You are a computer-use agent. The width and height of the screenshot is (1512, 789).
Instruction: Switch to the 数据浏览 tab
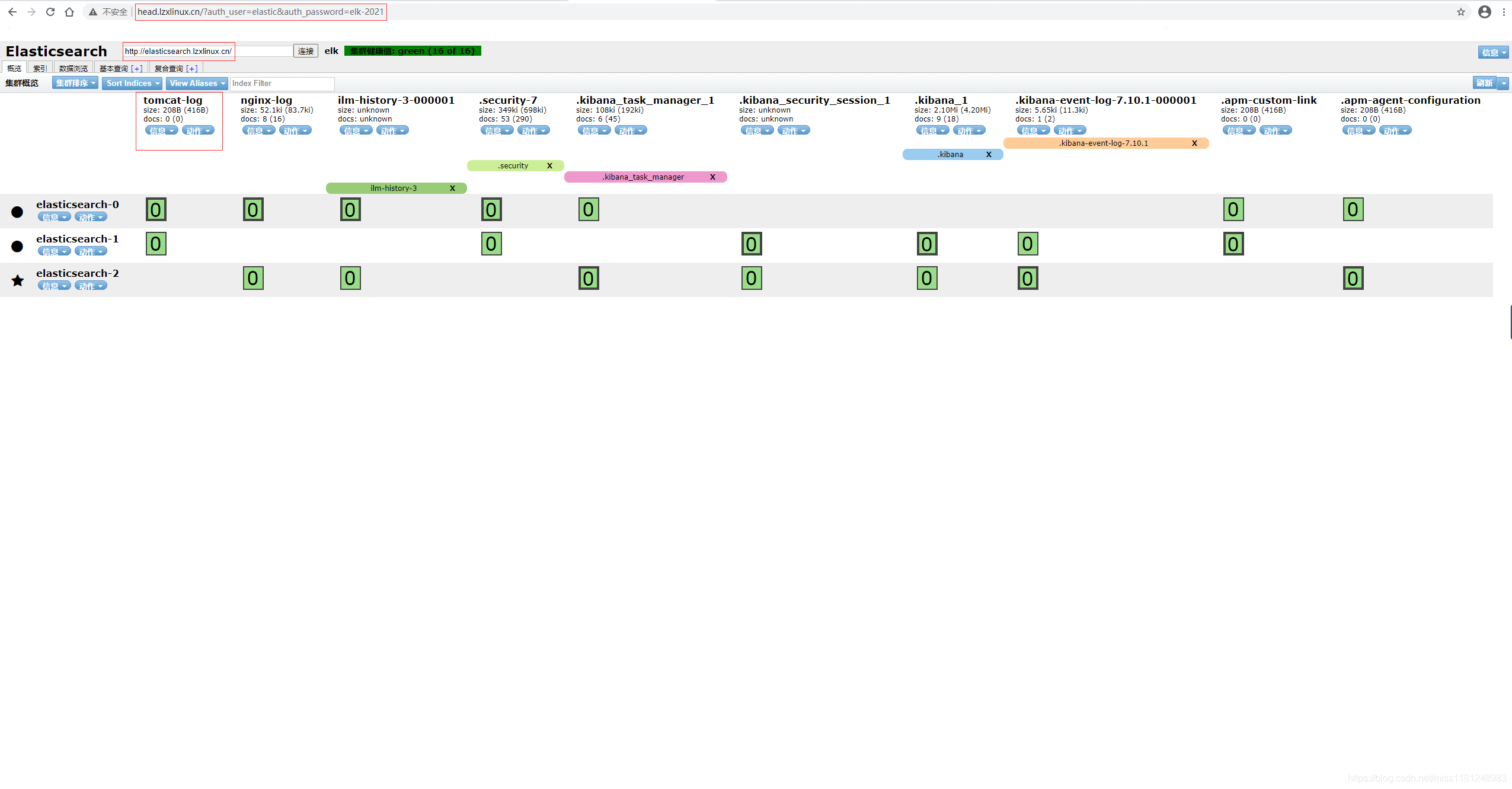tap(73, 69)
